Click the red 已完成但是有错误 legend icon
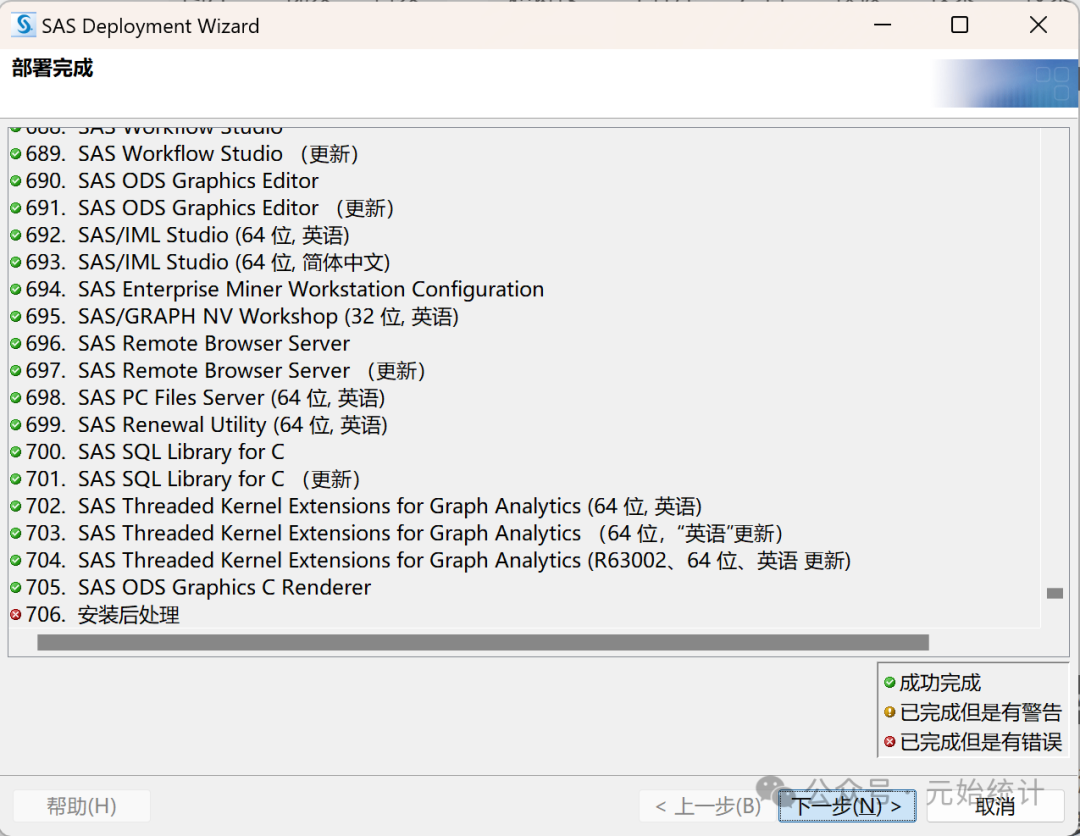This screenshot has width=1080, height=836. pos(890,742)
